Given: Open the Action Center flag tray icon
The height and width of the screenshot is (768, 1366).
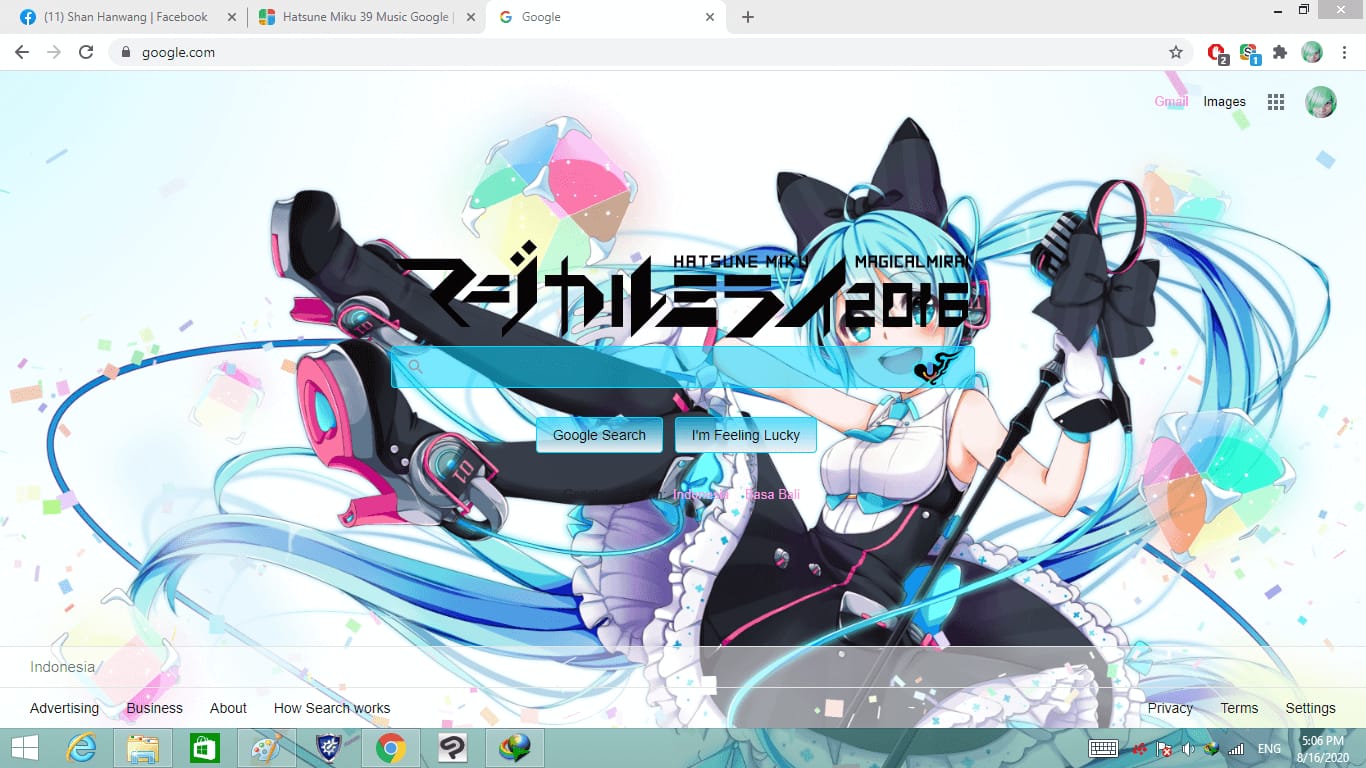Looking at the screenshot, I should 1165,749.
